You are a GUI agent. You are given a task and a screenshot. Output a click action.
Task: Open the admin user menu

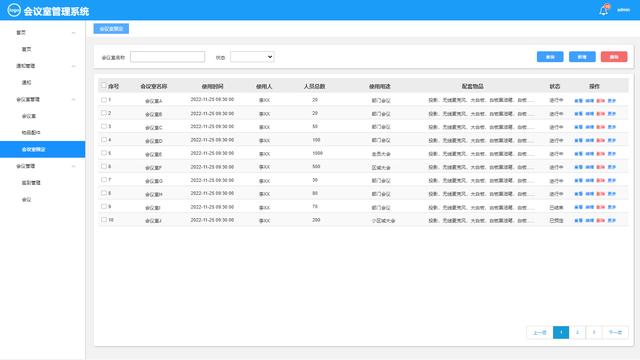point(623,10)
